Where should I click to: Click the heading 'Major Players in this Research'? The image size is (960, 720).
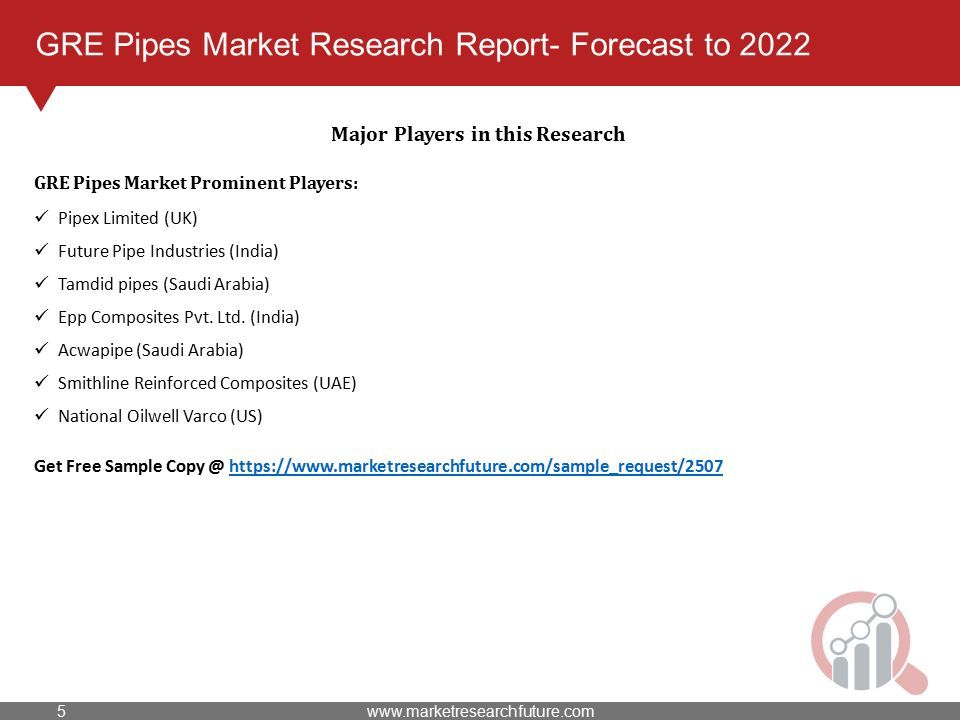click(x=478, y=134)
